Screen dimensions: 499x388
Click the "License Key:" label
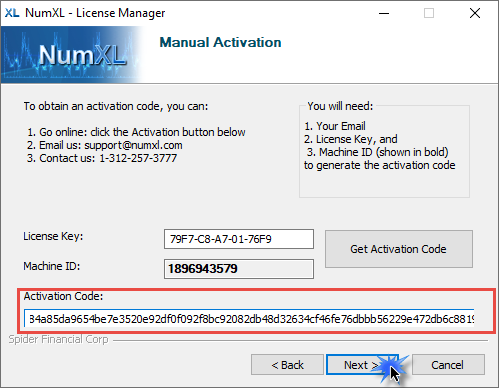53,236
